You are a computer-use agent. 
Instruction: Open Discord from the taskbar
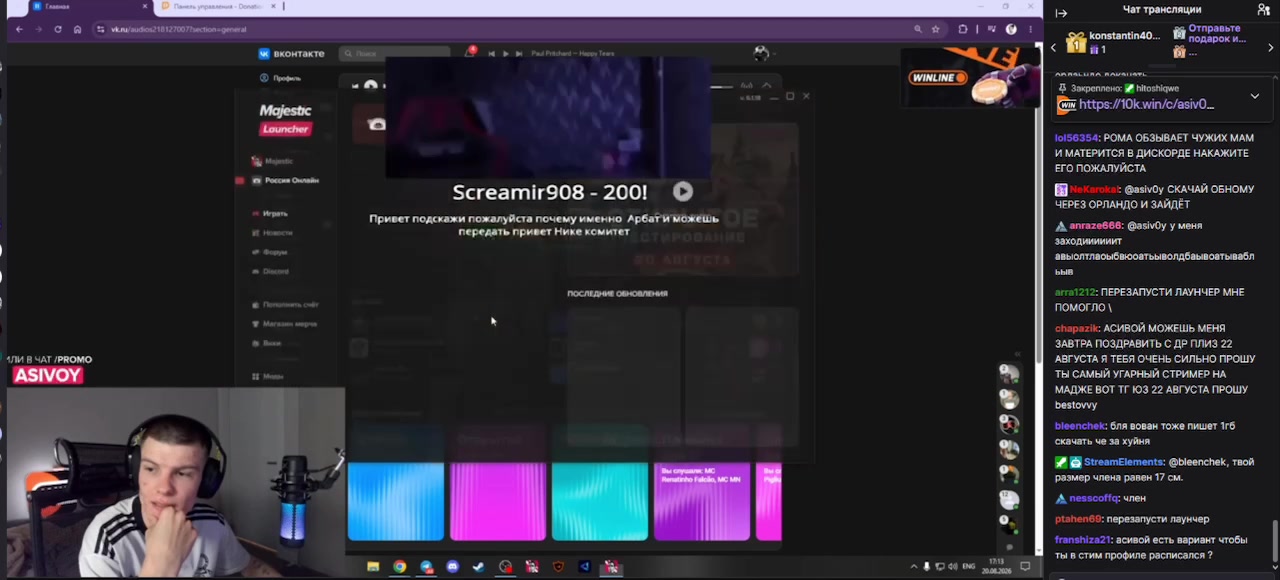pyautogui.click(x=452, y=567)
